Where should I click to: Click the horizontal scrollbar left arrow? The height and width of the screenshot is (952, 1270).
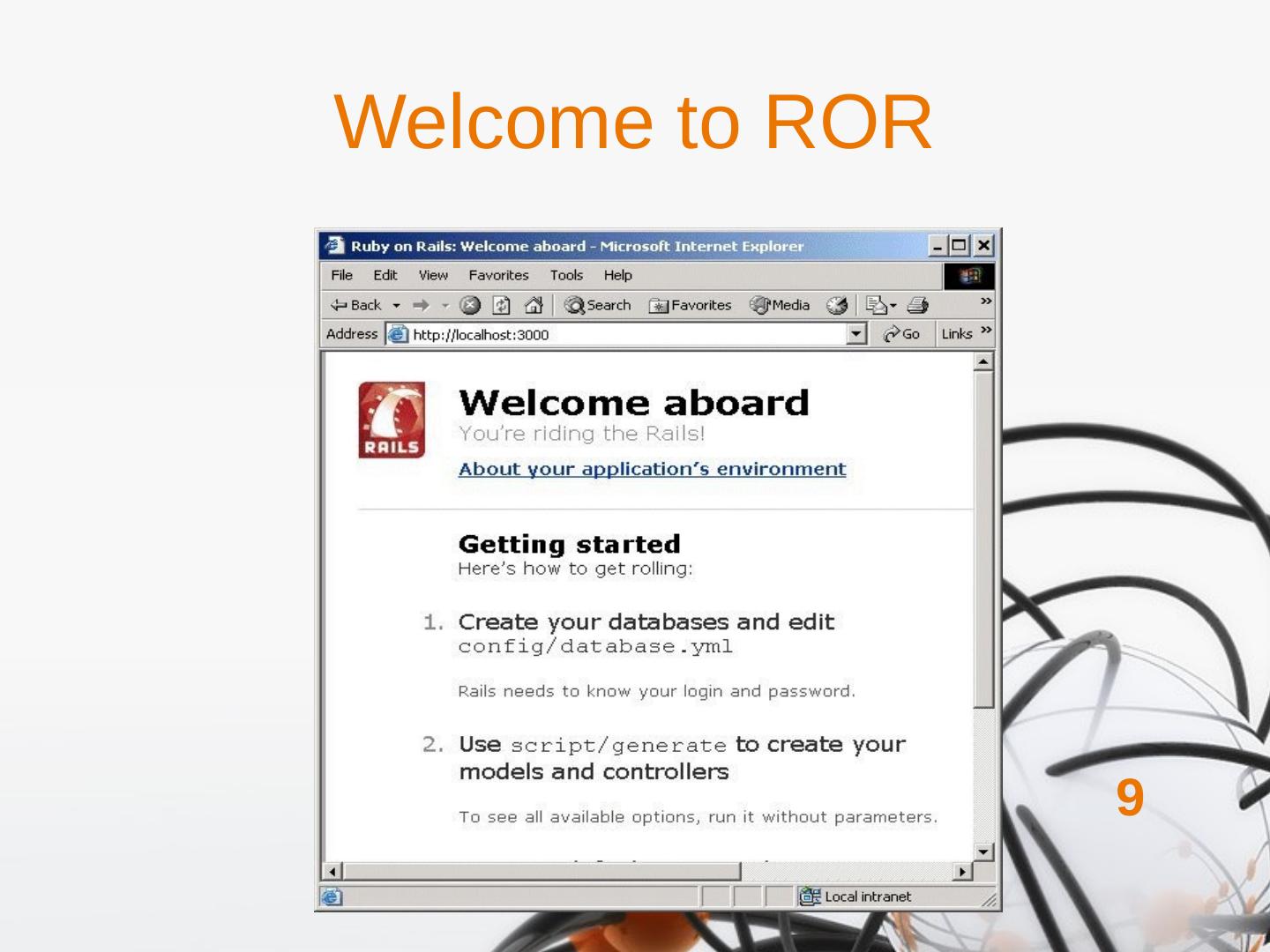click(x=332, y=872)
